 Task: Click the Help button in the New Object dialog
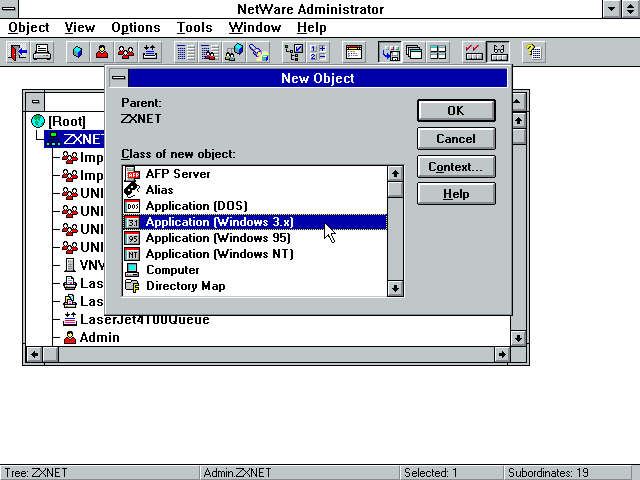pyautogui.click(x=456, y=194)
